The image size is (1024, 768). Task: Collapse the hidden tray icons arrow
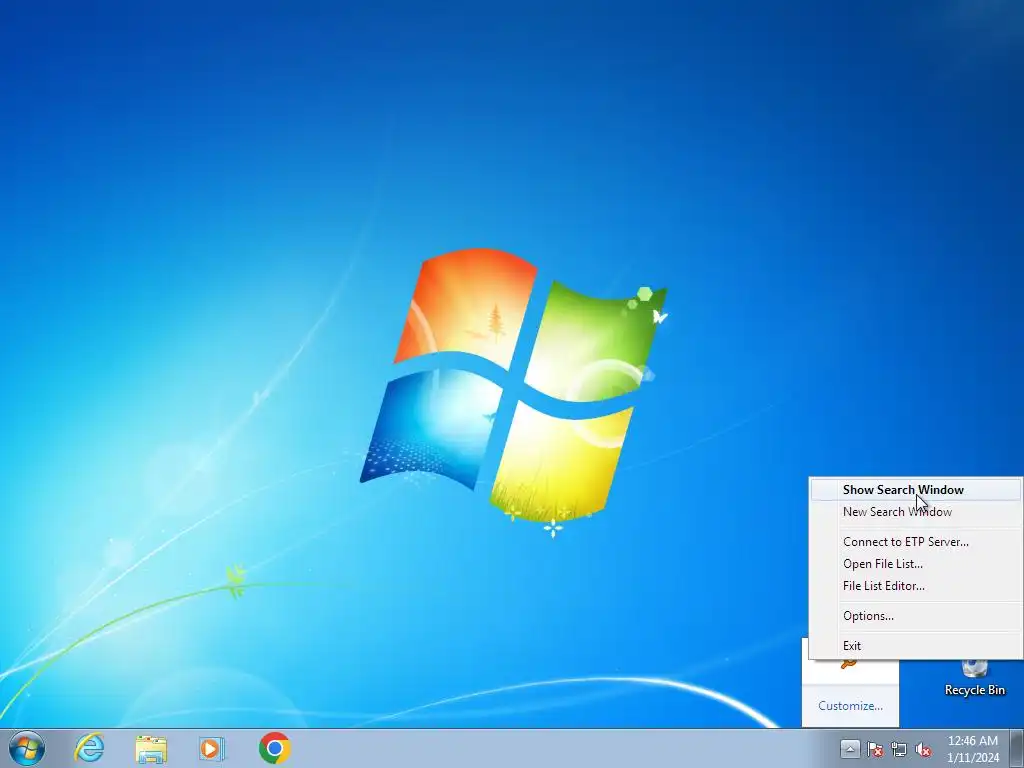pos(850,748)
